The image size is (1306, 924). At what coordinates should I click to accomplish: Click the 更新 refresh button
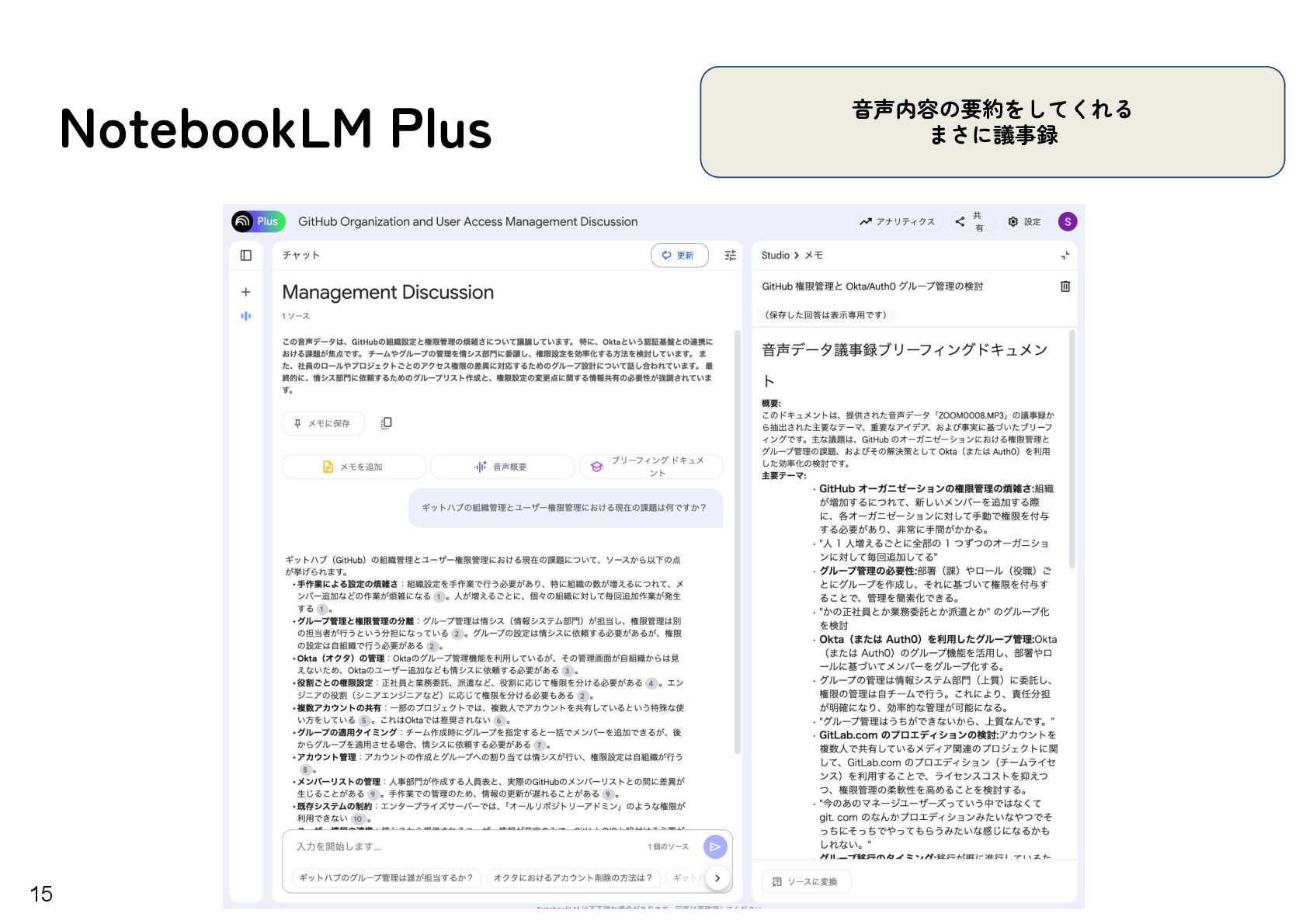click(x=679, y=255)
